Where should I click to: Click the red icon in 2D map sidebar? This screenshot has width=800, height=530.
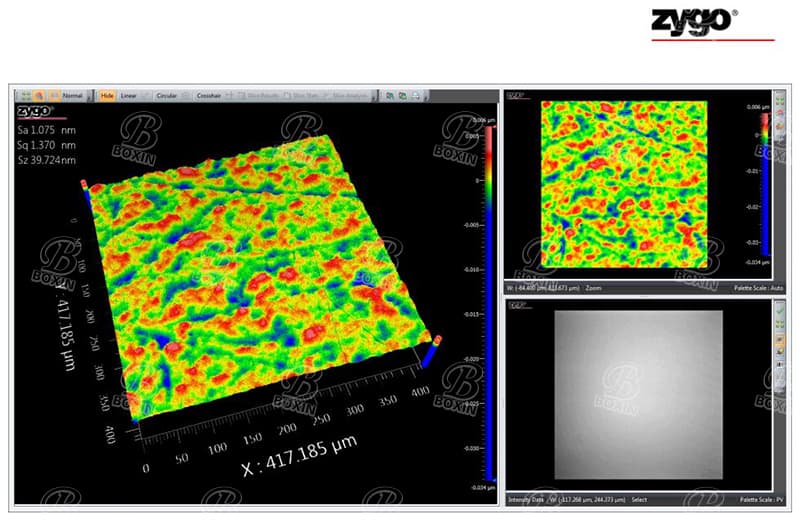click(x=780, y=113)
